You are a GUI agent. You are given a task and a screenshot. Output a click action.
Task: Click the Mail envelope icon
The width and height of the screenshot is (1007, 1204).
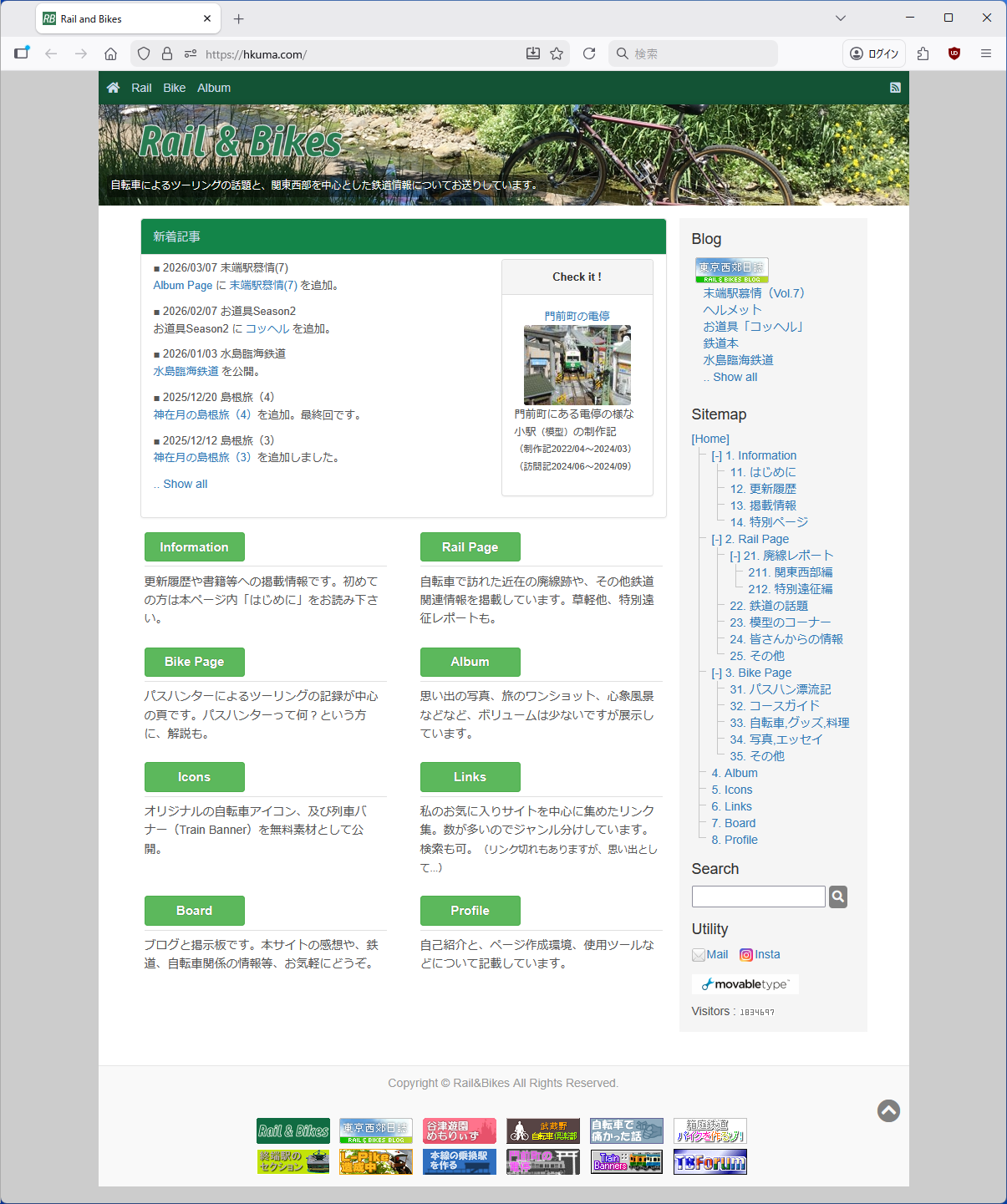click(699, 955)
